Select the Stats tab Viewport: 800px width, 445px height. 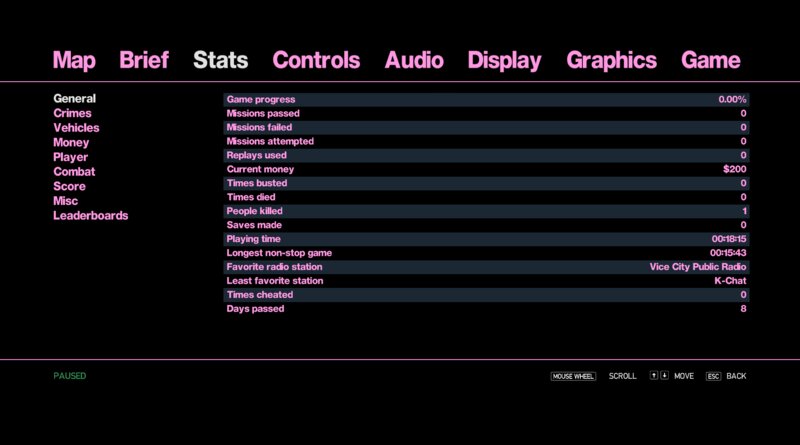[x=220, y=60]
